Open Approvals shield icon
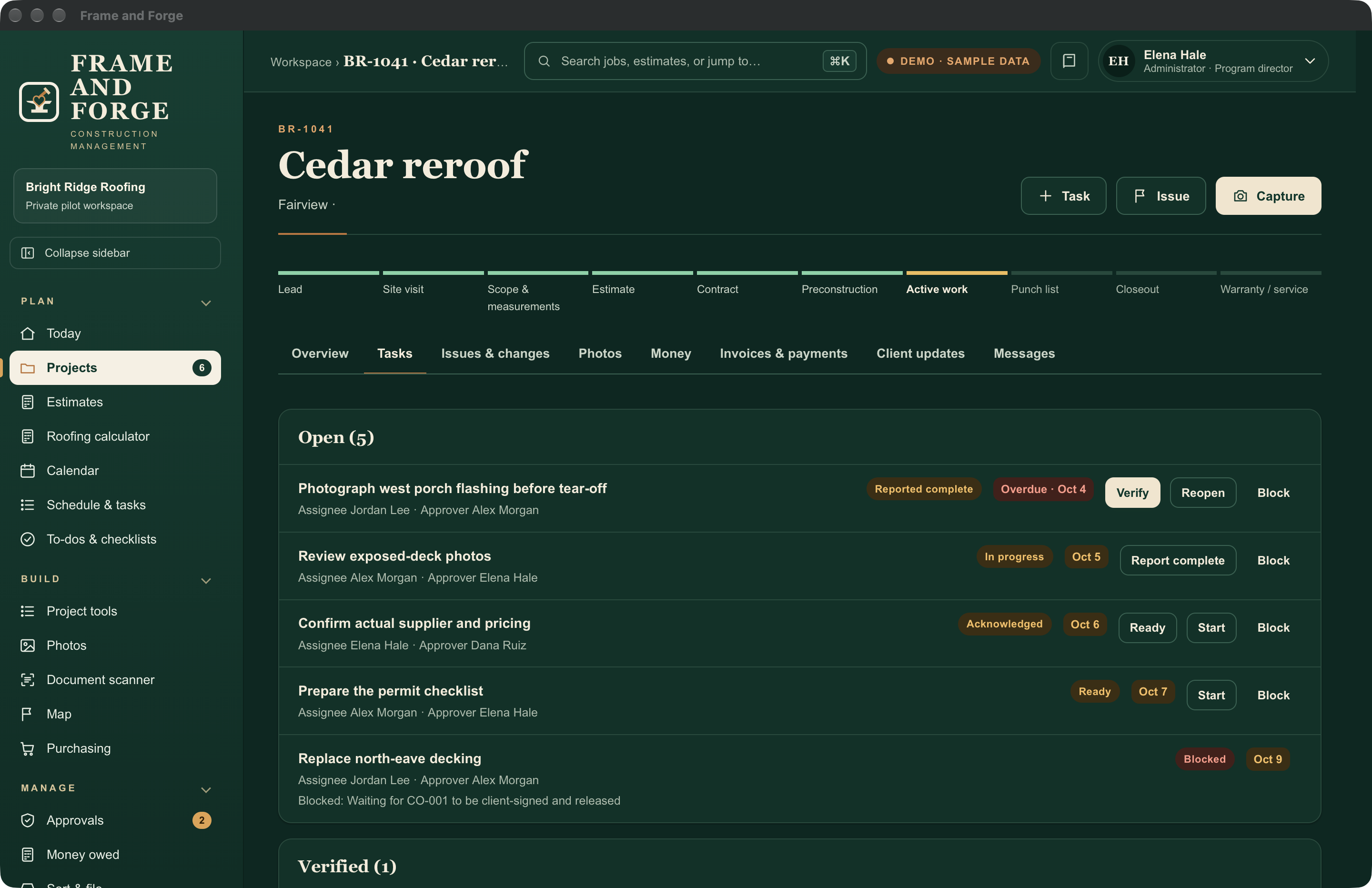1372x888 pixels. pyautogui.click(x=28, y=820)
